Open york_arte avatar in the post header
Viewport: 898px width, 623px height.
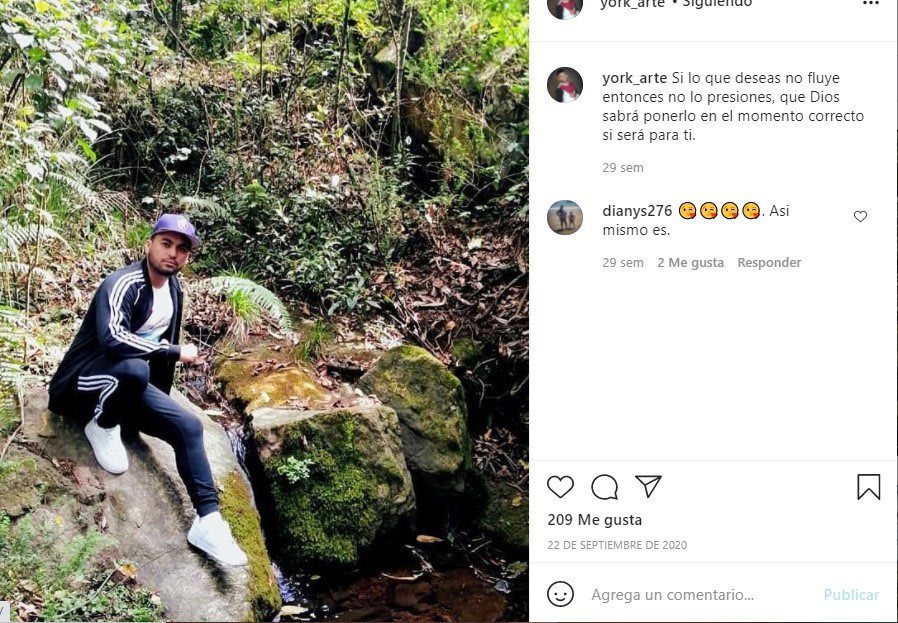click(565, 6)
